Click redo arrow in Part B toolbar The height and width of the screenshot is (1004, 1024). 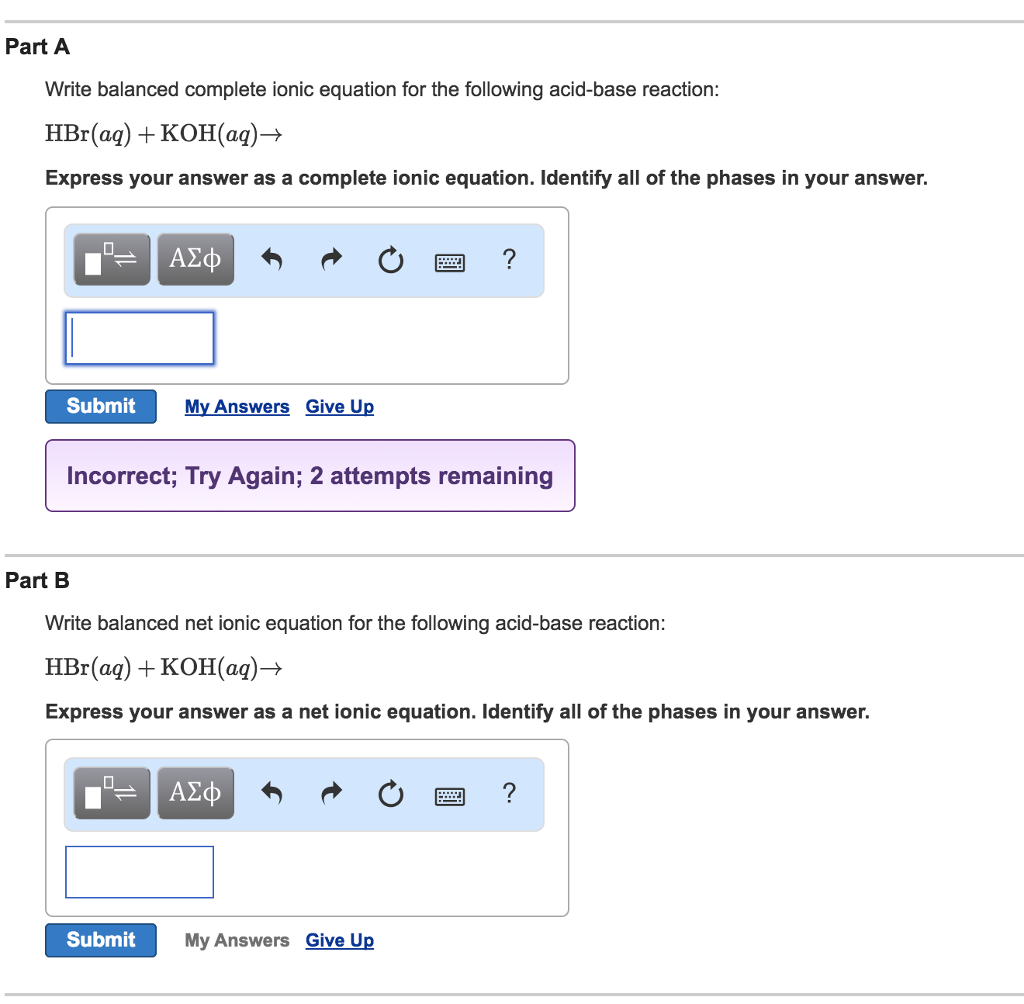click(331, 795)
